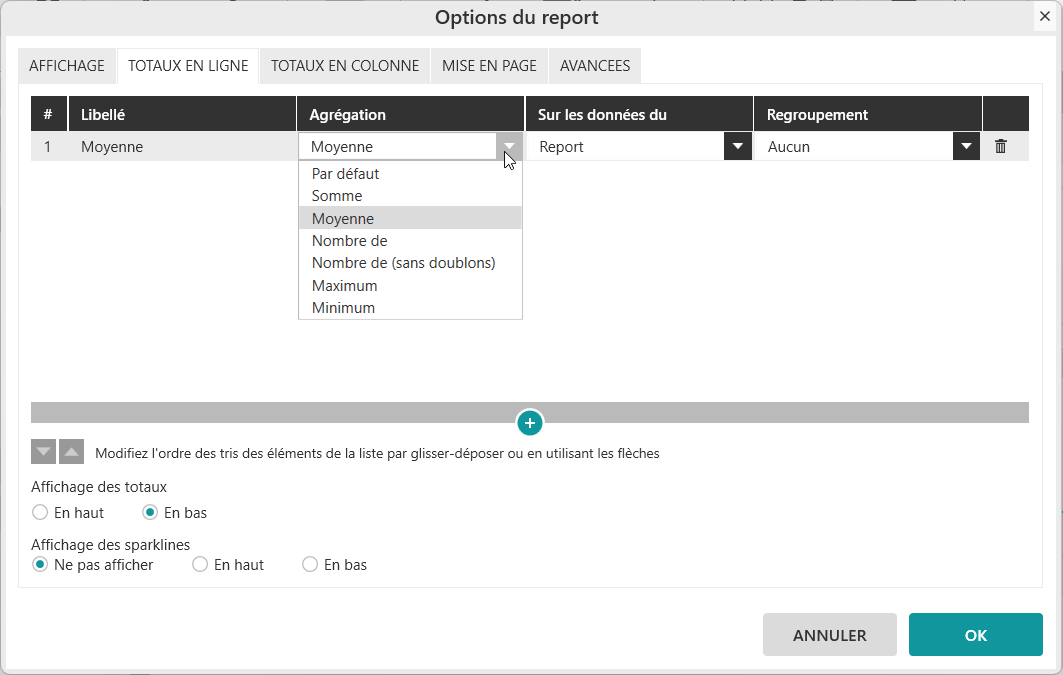Close the Options du report dialog

click(x=1044, y=16)
